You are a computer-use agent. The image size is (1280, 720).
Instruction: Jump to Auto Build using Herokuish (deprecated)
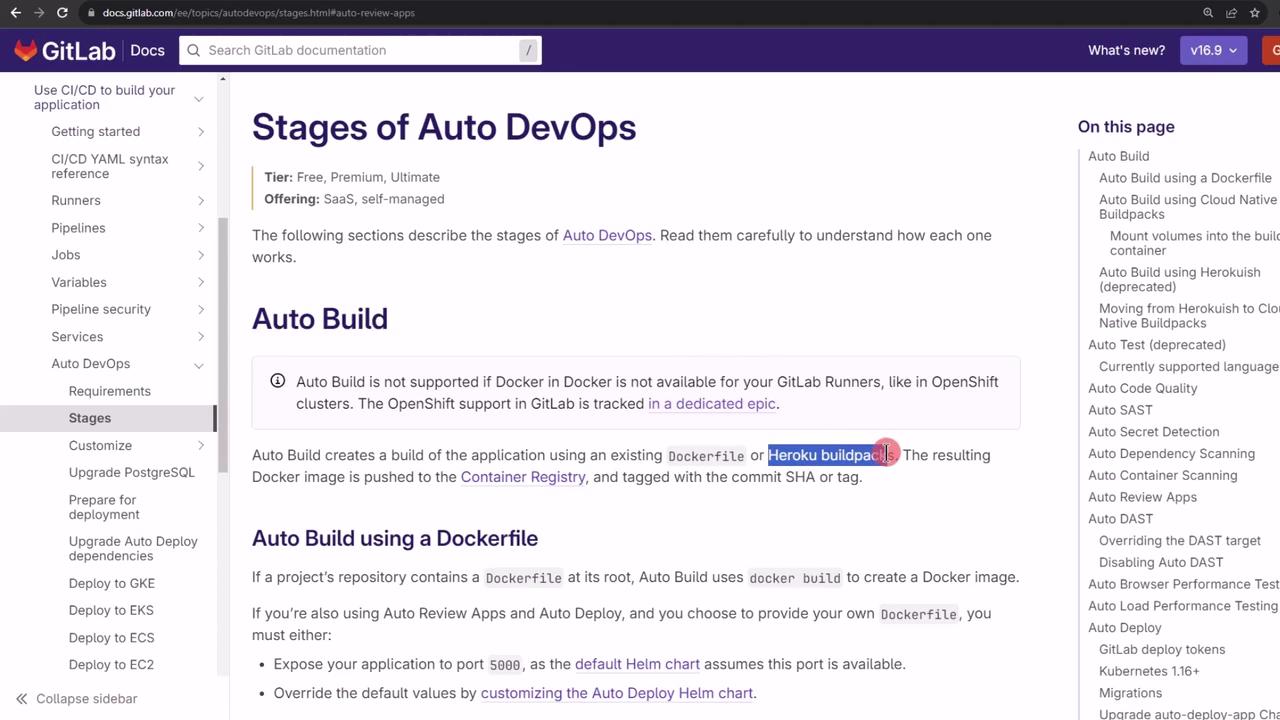click(1179, 279)
